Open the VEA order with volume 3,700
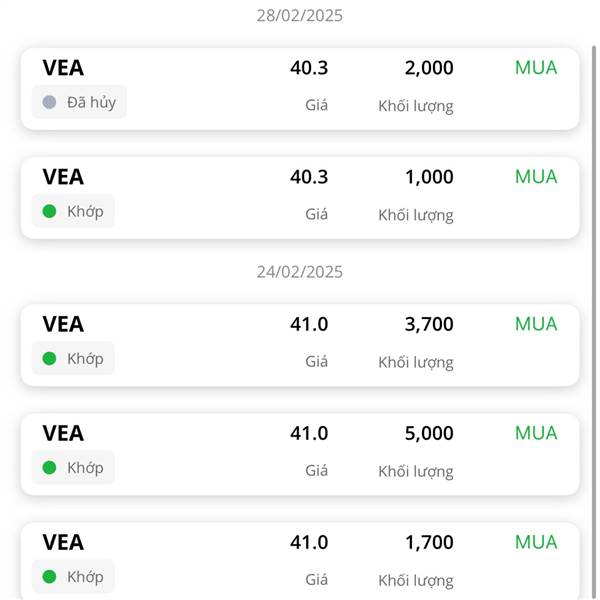 point(300,345)
